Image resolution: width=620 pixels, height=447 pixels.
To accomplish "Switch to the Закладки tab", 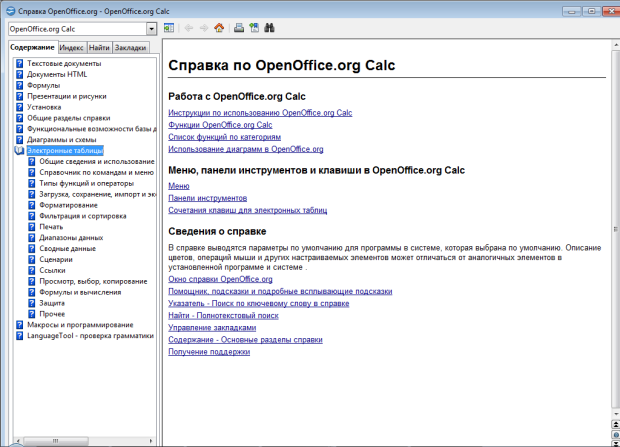I will [x=130, y=48].
